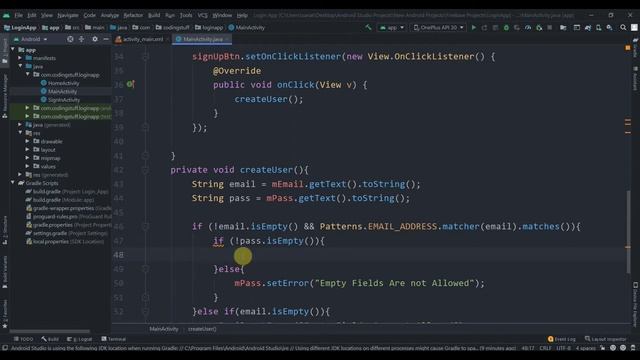Viewport: 640px width, 360px height.
Task: Open the Logcat tool window
Action: coord(79,339)
